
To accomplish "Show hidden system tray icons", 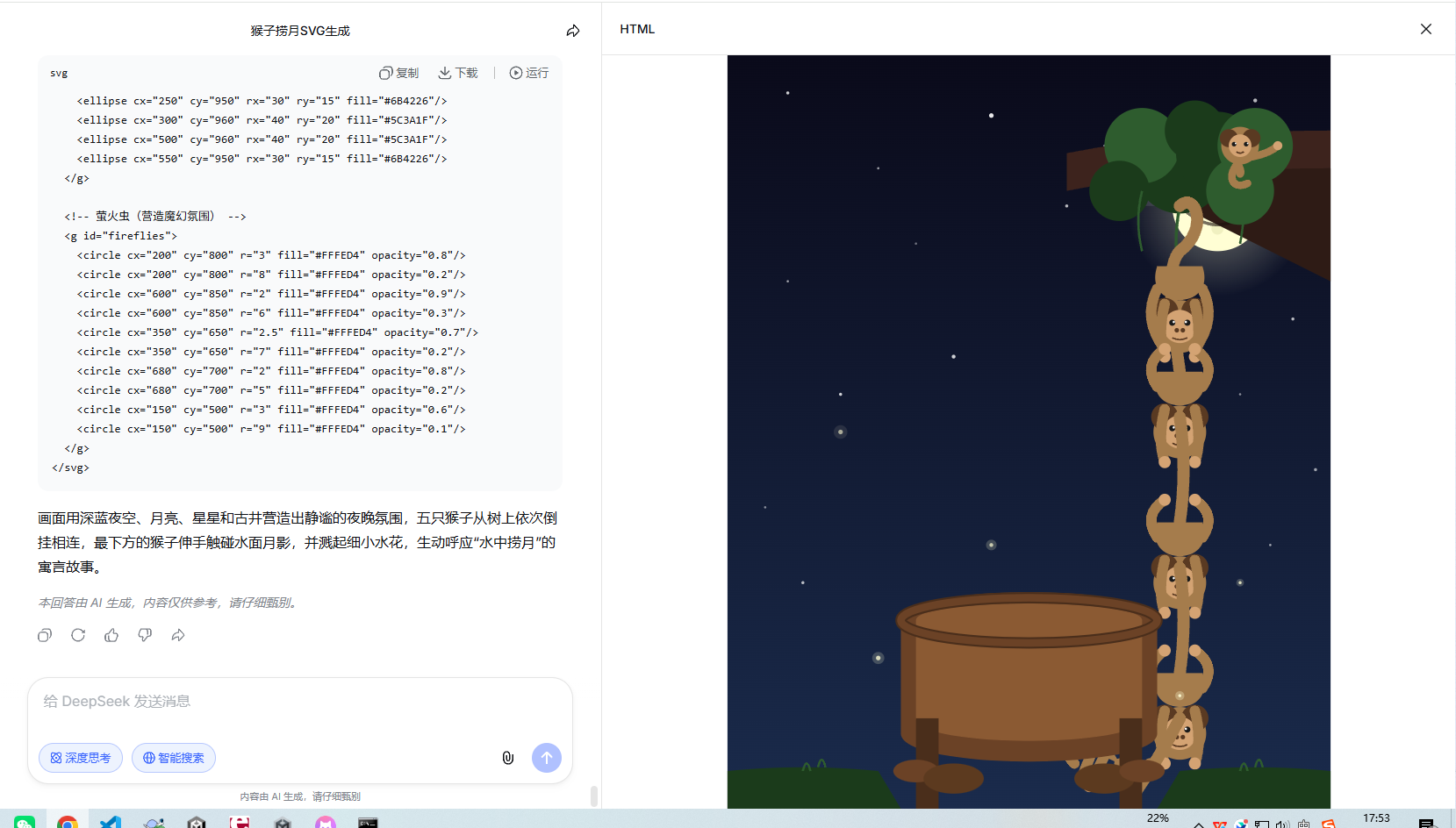I will 1199,824.
